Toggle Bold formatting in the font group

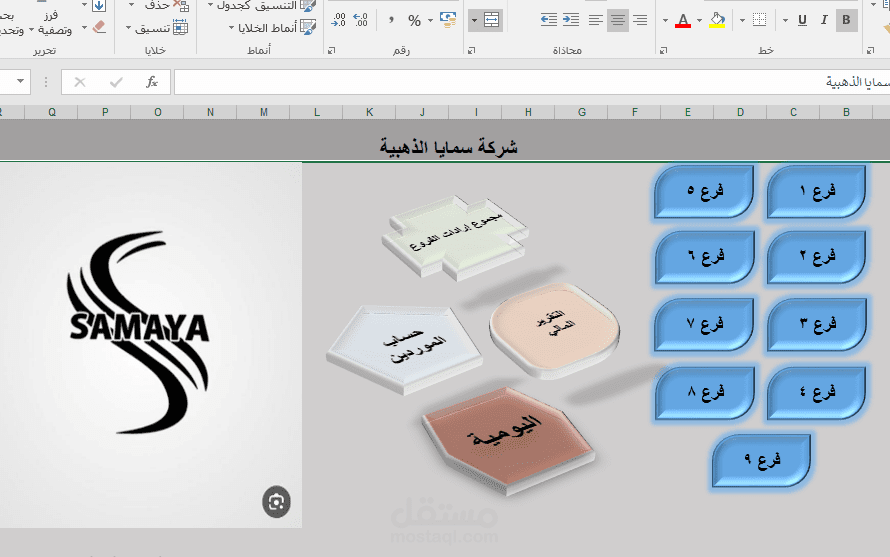846,20
